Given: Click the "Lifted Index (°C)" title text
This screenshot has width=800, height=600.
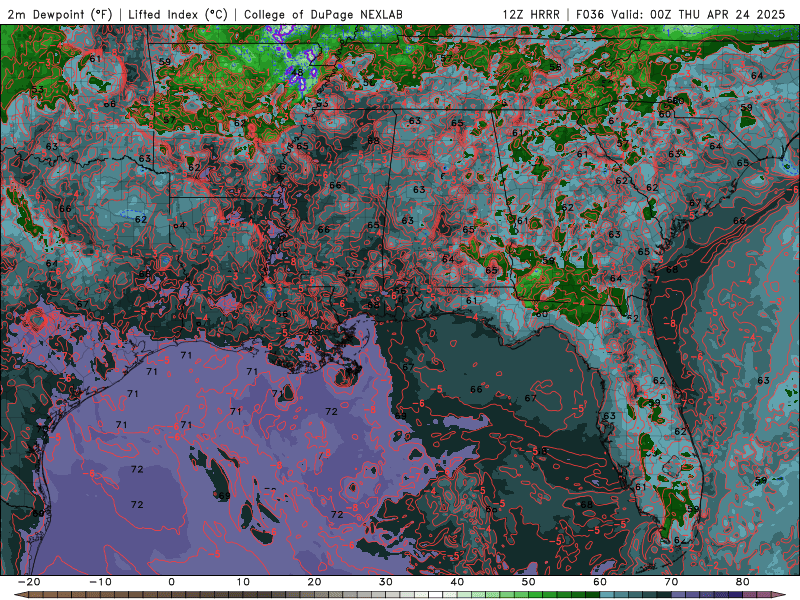Looking at the screenshot, I should click(x=178, y=14).
